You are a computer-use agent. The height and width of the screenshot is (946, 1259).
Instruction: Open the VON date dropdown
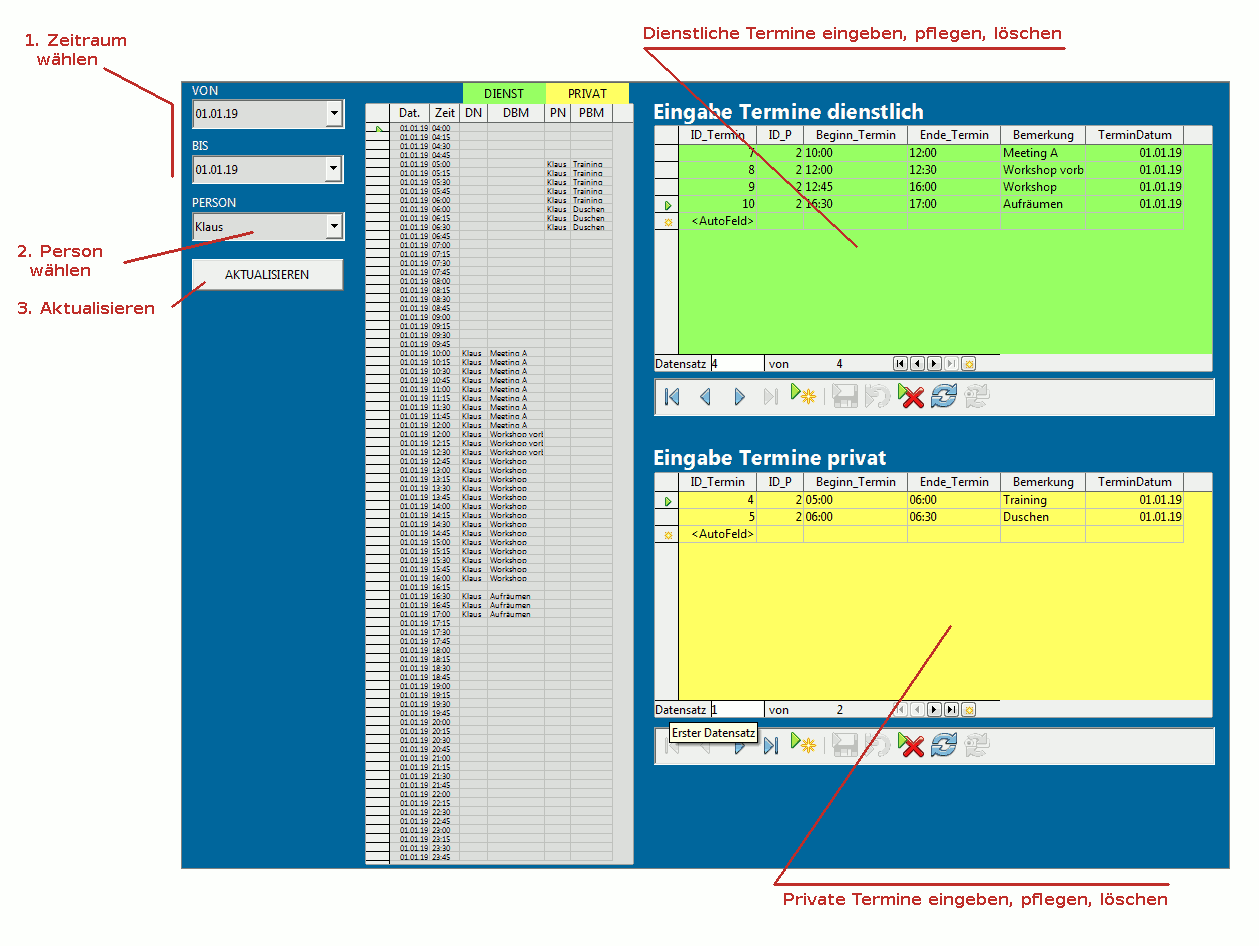(x=334, y=114)
